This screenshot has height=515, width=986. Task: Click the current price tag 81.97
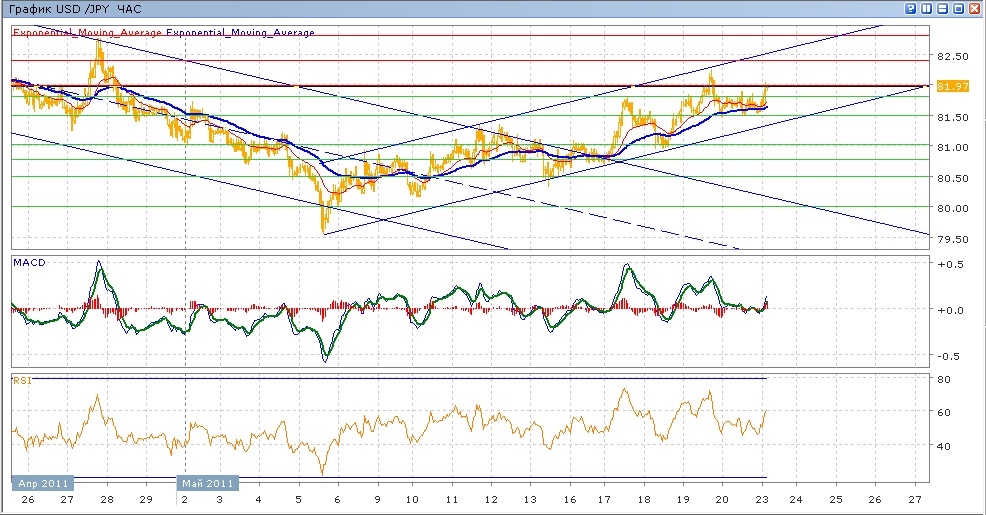pos(952,86)
